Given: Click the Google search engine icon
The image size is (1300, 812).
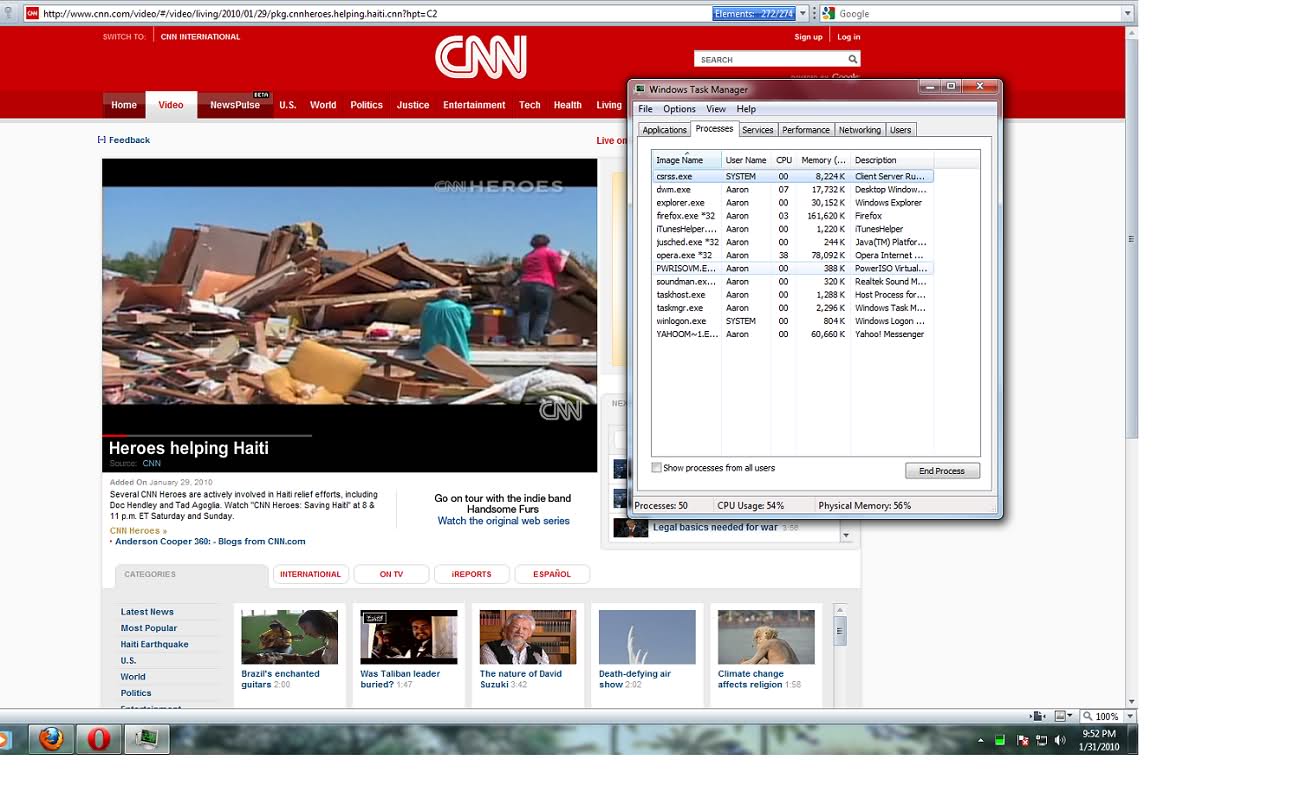Looking at the screenshot, I should [x=828, y=14].
